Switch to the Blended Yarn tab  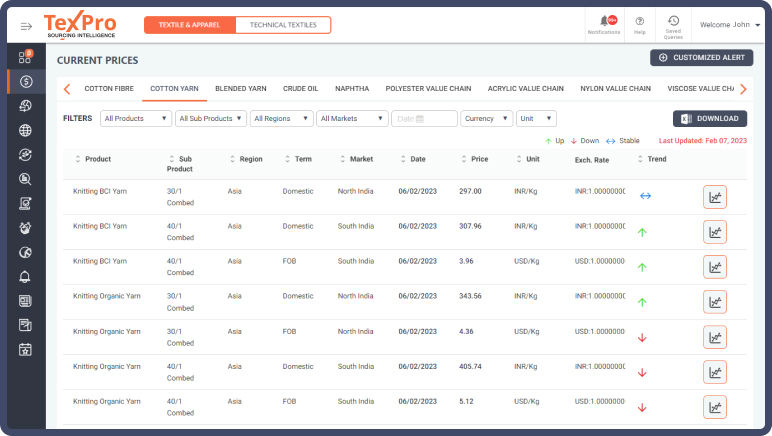tap(240, 88)
